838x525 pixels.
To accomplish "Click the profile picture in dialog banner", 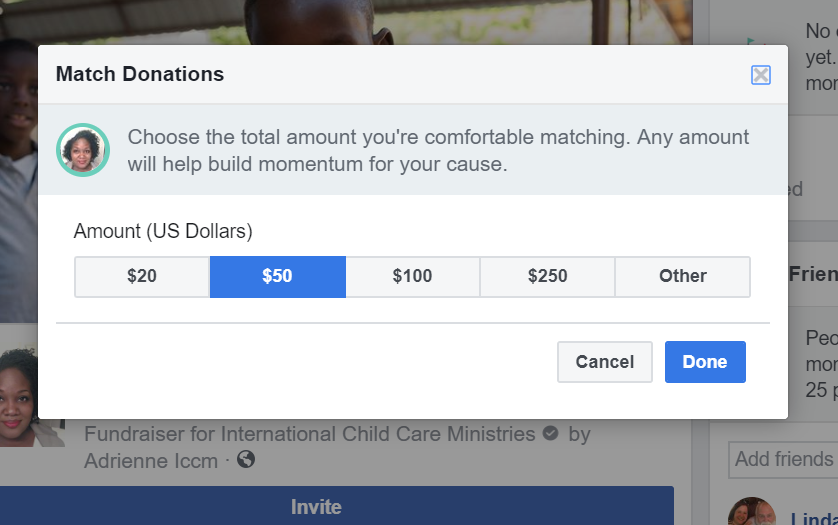I will tap(83, 150).
